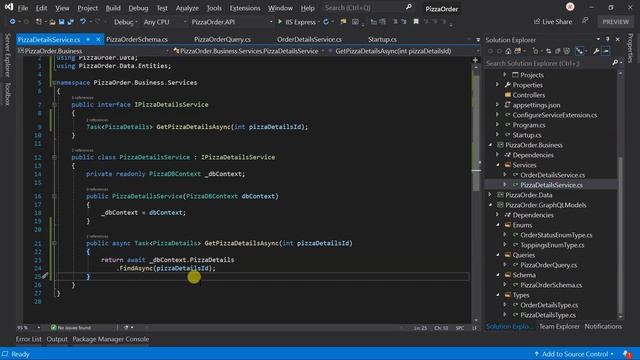Image resolution: width=640 pixels, height=360 pixels.
Task: Open the Package Manager Console tab
Action: (111, 339)
